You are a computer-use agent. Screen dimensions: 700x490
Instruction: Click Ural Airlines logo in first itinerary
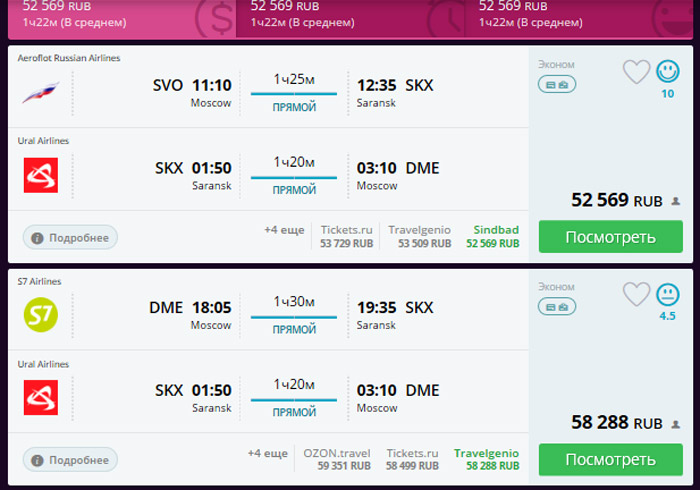point(41,175)
